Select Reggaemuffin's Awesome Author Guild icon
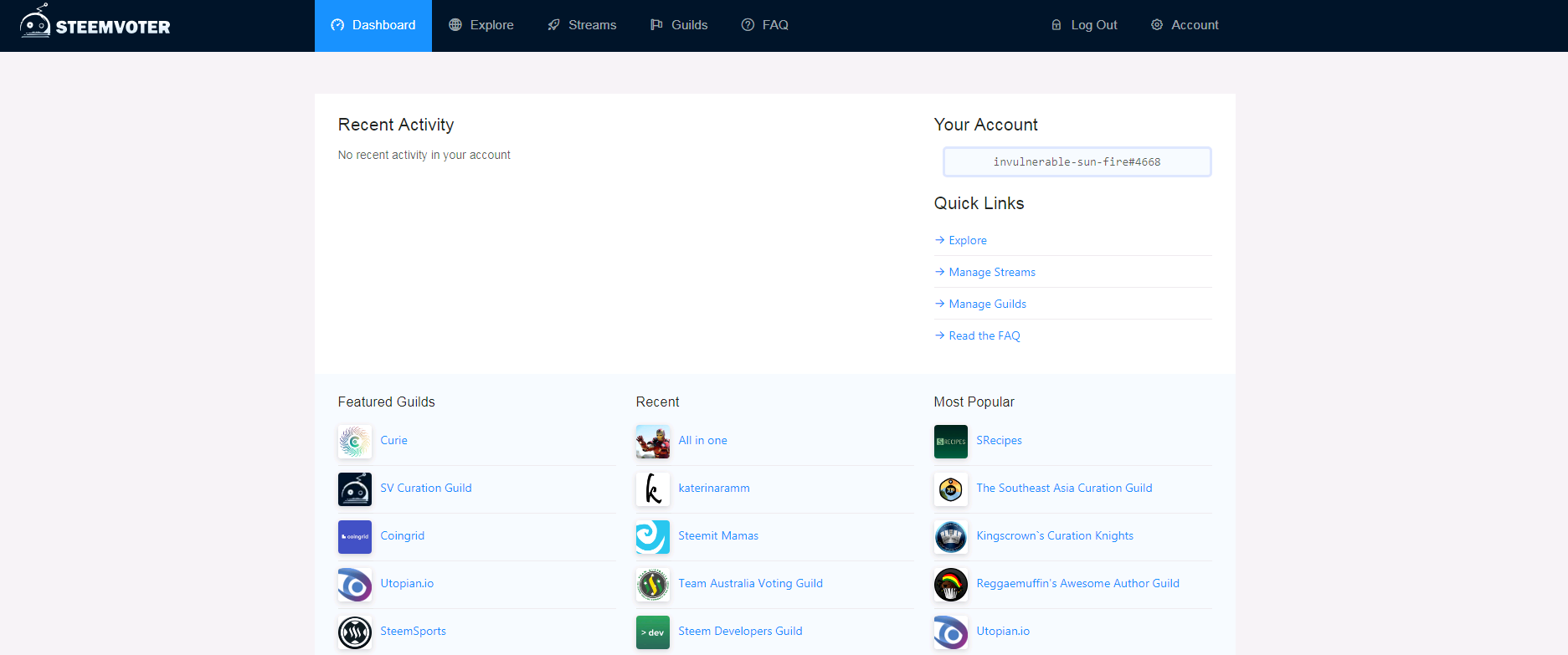This screenshot has width=1568, height=655. pos(951,584)
